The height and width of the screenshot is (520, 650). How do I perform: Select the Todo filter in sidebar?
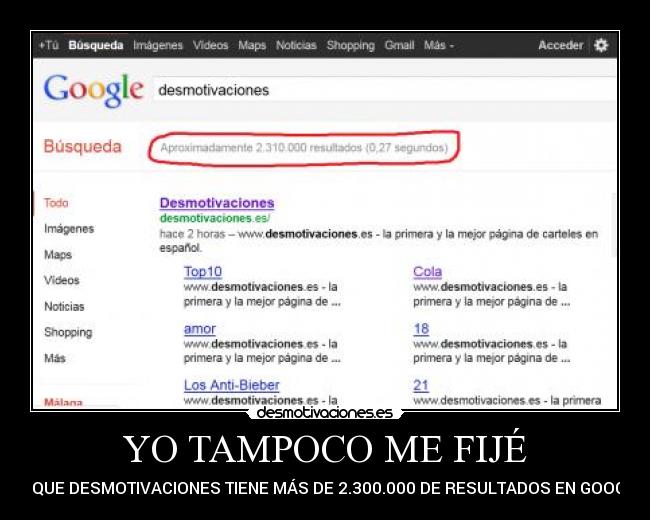[x=56, y=203]
